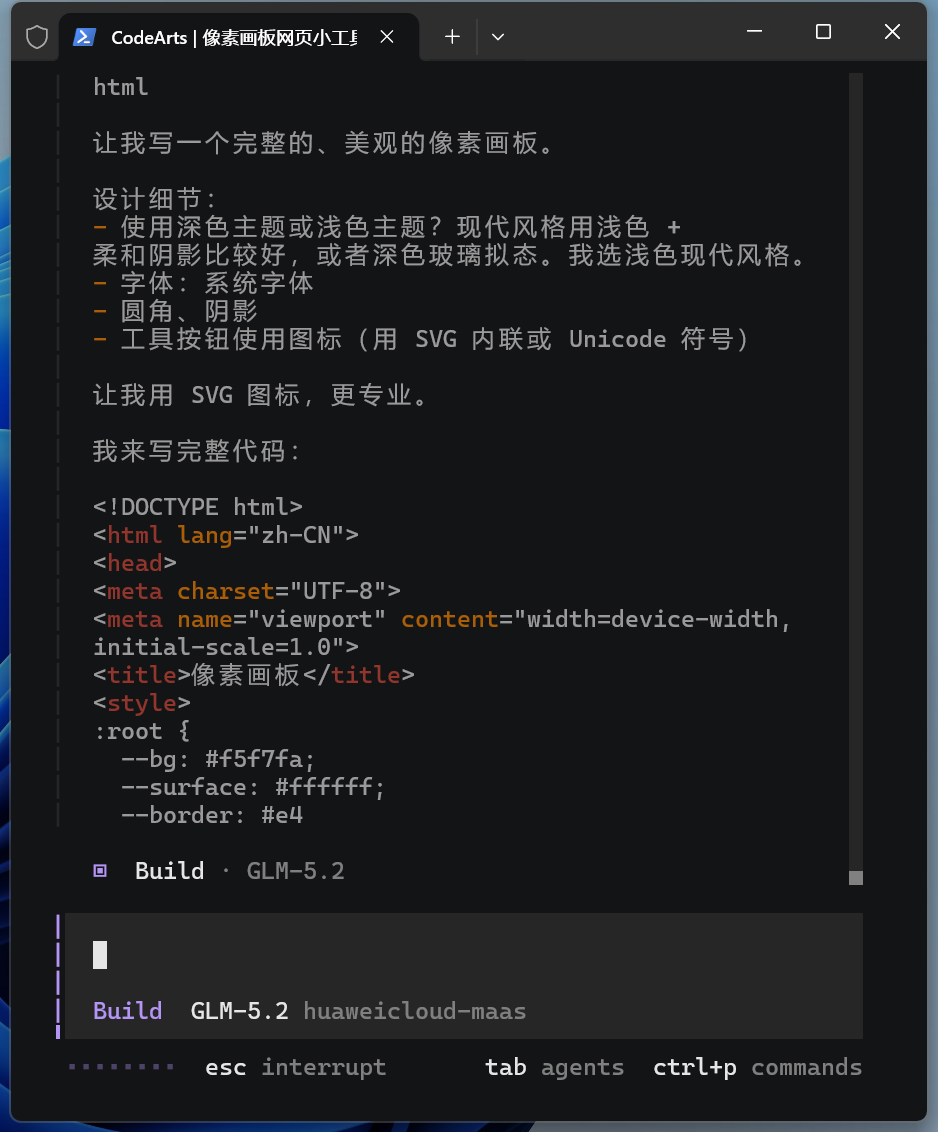Click the 设计细节: heading line
The height and width of the screenshot is (1132, 938).
155,199
